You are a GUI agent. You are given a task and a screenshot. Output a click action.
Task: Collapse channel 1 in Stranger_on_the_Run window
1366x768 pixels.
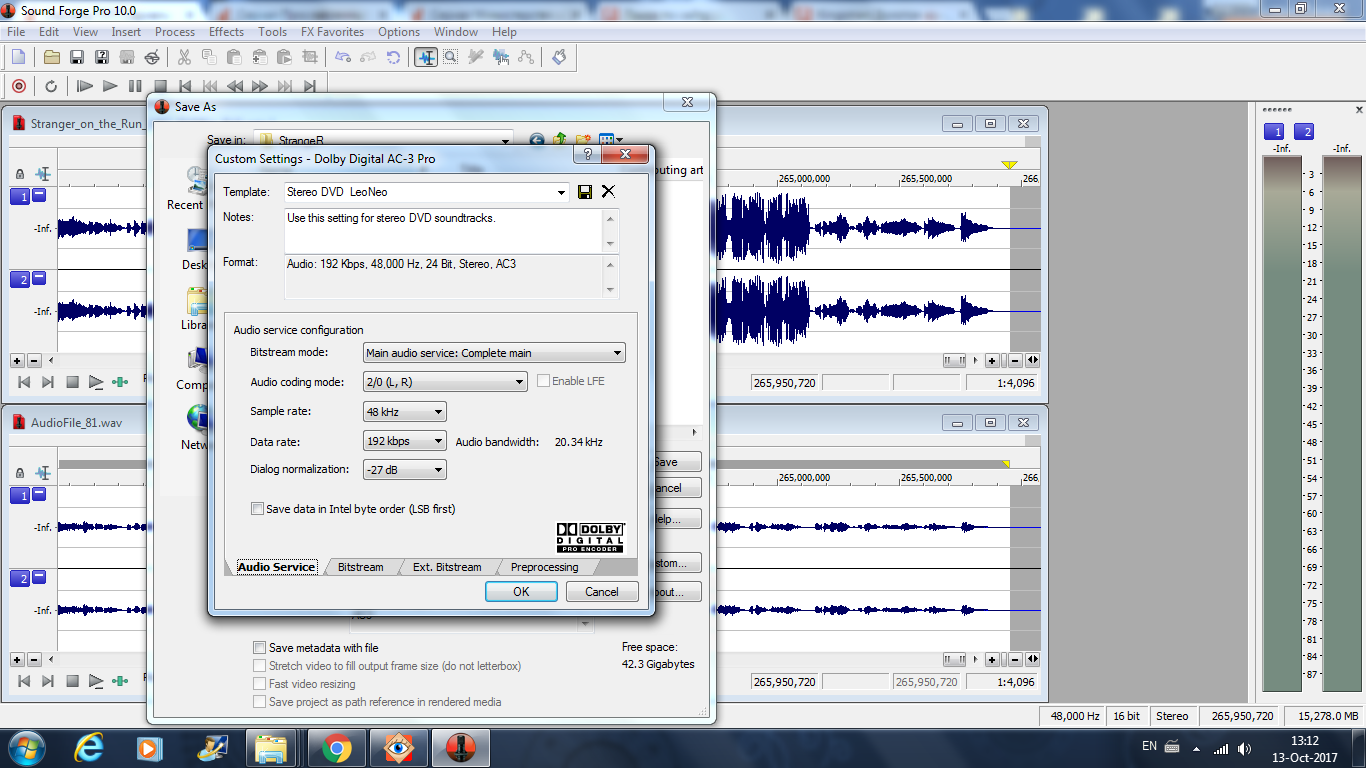[x=39, y=195]
